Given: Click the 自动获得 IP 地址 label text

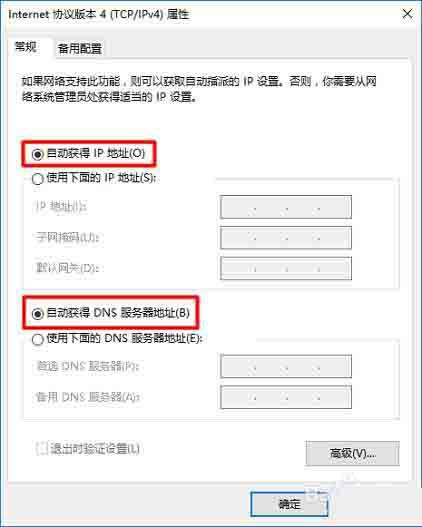Looking at the screenshot, I should (x=96, y=154).
